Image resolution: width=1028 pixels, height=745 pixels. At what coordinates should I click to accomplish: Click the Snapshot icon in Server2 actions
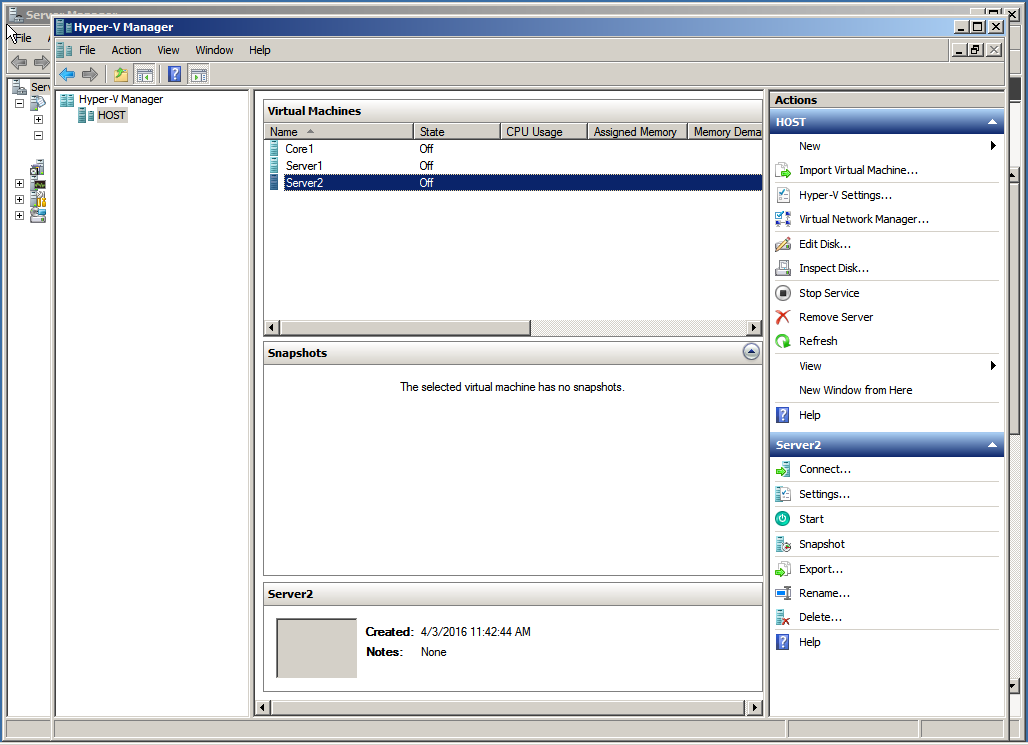click(783, 544)
